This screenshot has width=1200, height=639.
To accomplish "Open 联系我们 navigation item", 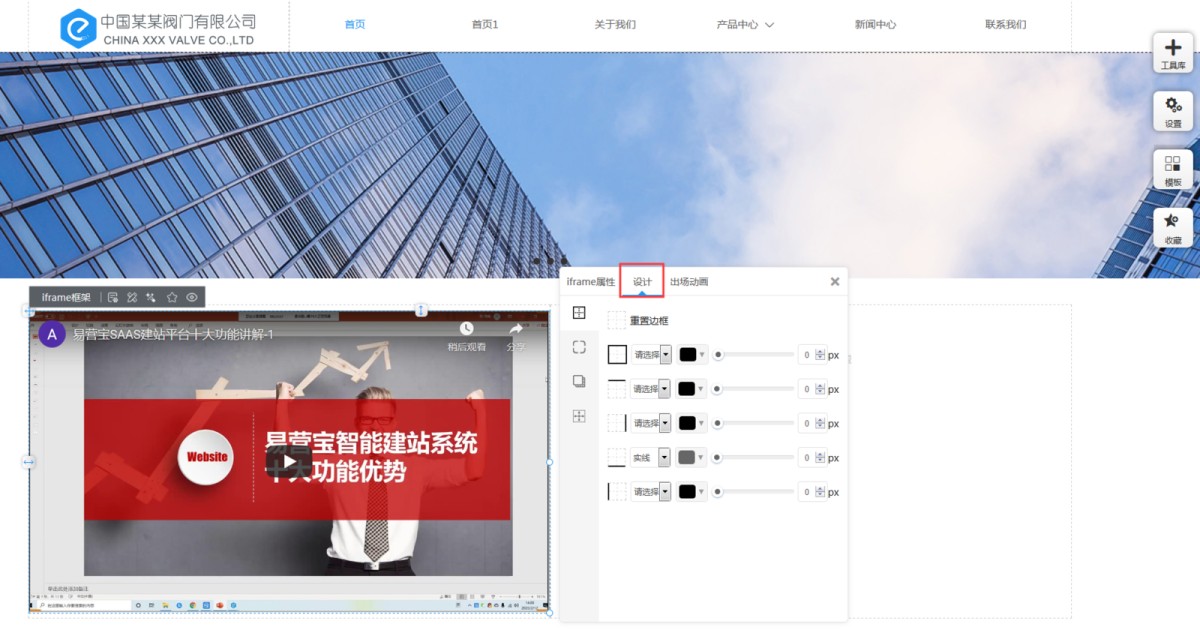I will coord(1005,25).
